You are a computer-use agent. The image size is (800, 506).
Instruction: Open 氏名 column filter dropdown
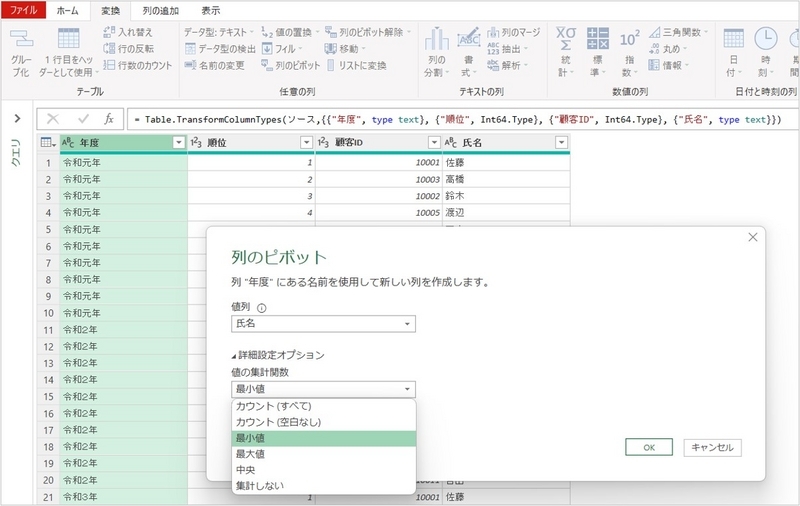click(x=561, y=143)
